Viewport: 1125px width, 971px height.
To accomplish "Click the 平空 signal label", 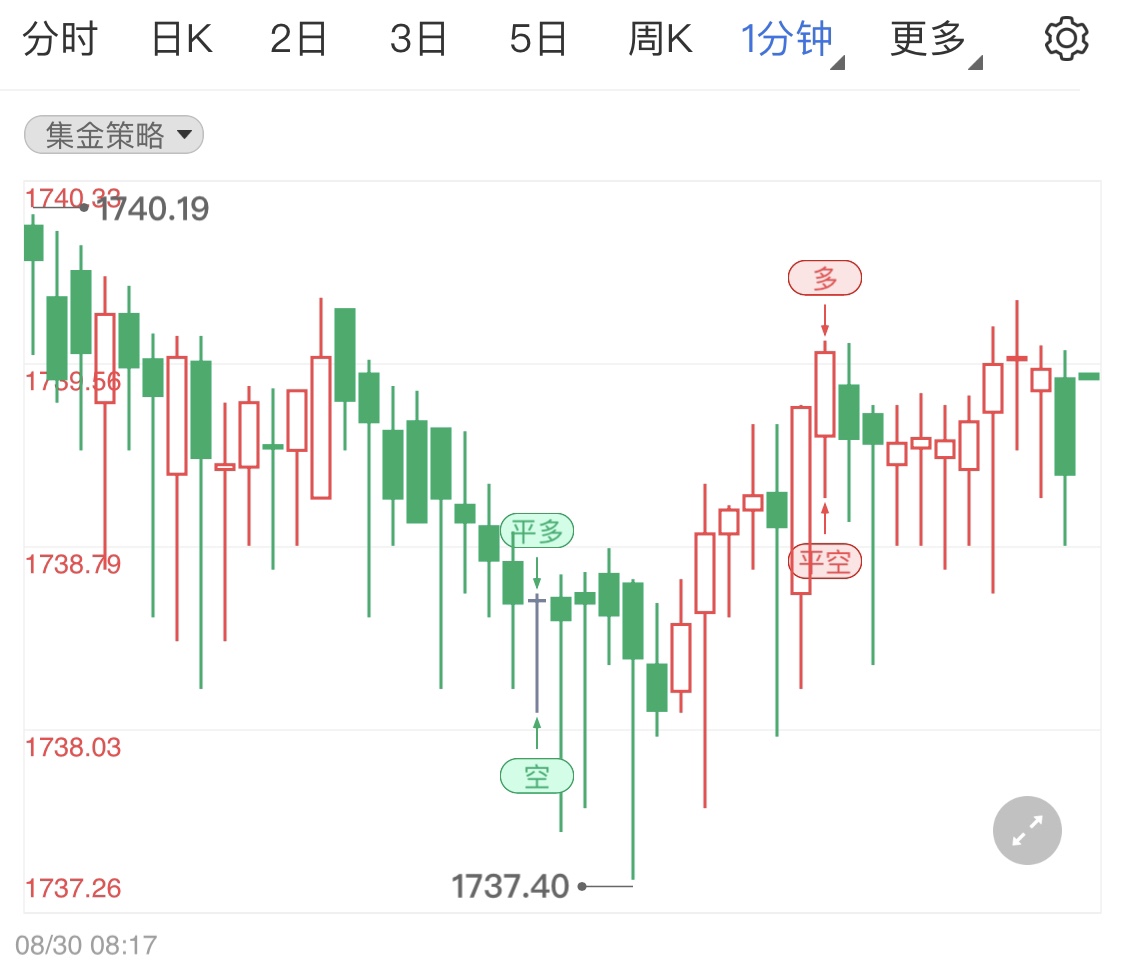I will click(825, 561).
